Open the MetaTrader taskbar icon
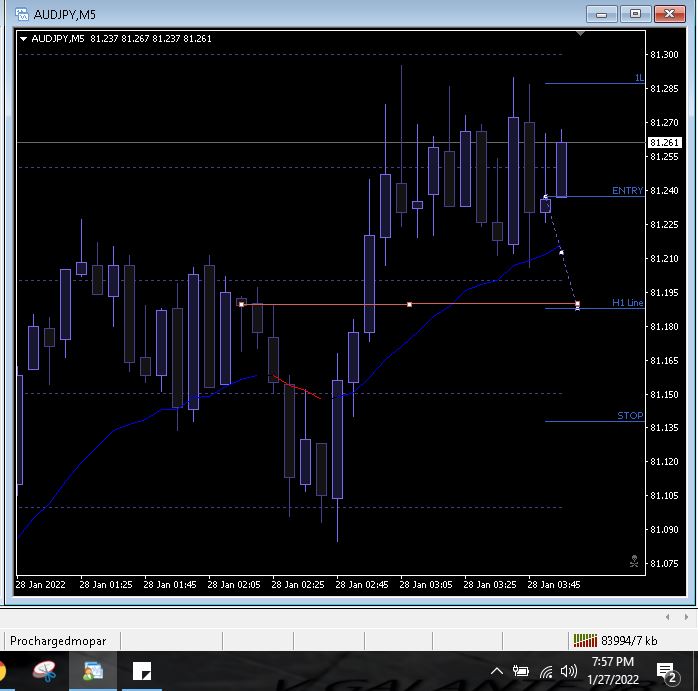 93,671
